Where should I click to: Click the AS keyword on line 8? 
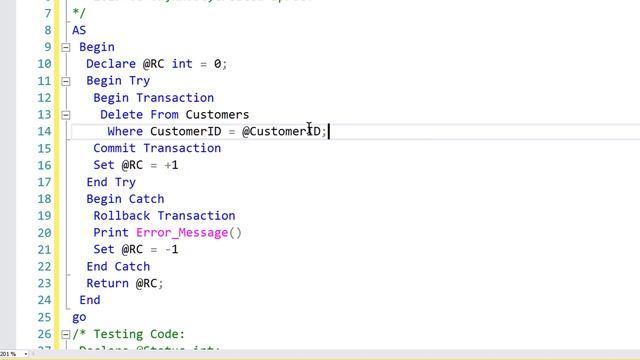[79, 30]
